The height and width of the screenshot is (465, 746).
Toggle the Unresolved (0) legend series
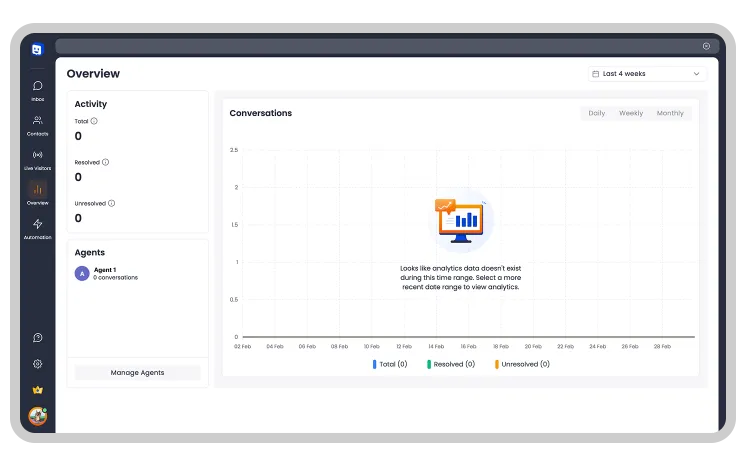pyautogui.click(x=522, y=364)
